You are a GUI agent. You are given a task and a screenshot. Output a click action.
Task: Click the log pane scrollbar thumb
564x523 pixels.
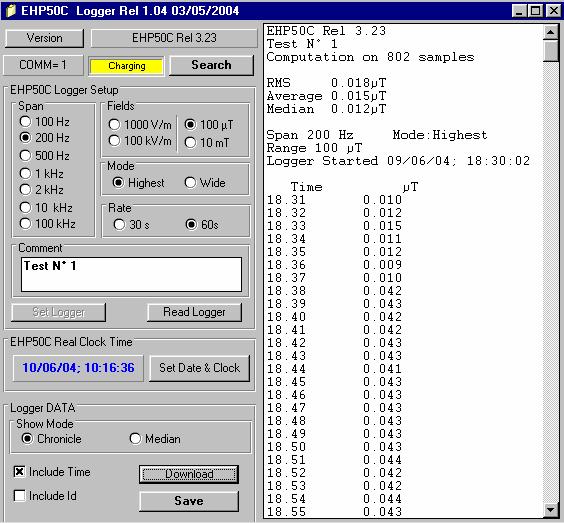(551, 51)
